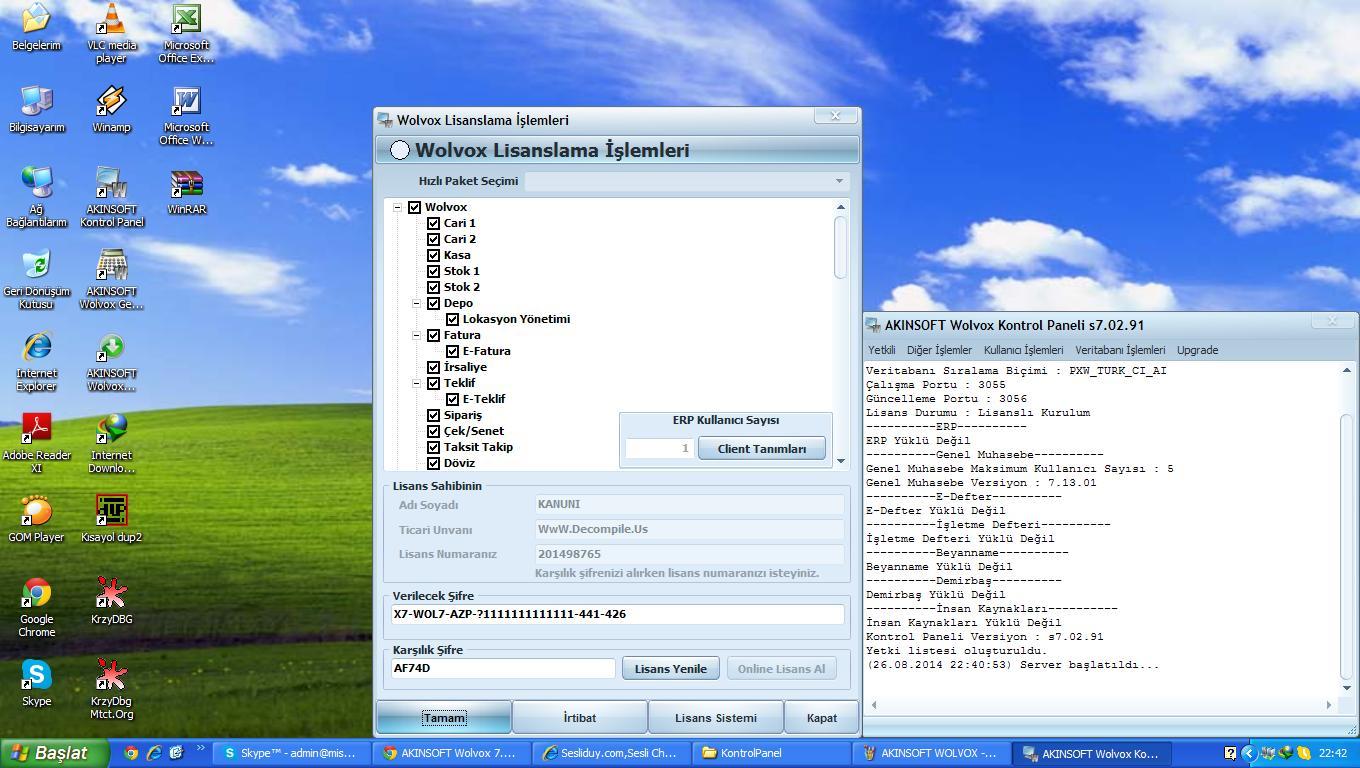Click the Kontrol Paneli log vertical scrollbar
Image resolution: width=1360 pixels, height=768 pixels.
(1346, 528)
